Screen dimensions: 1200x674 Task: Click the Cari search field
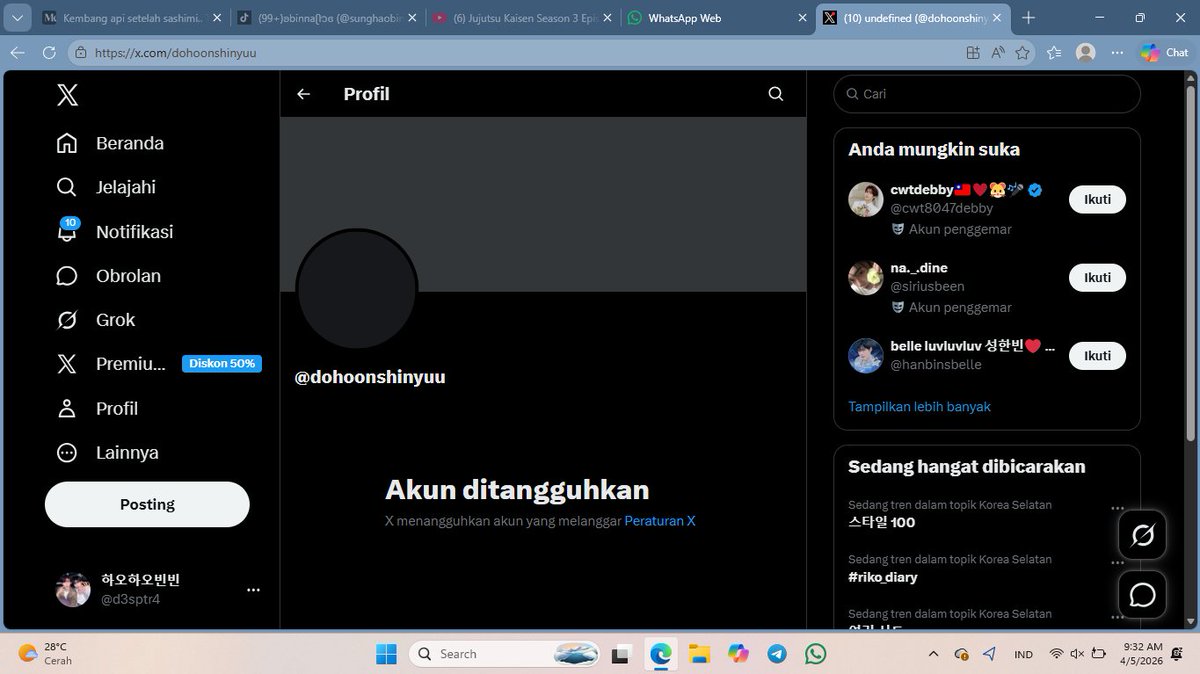pyautogui.click(x=987, y=94)
